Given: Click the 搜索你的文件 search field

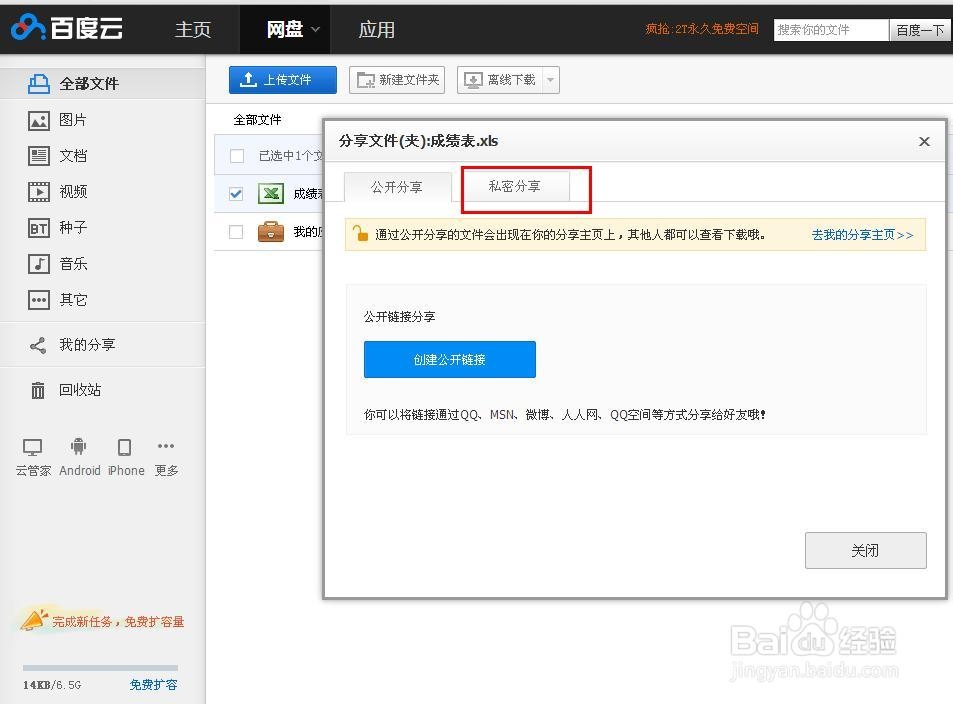Looking at the screenshot, I should click(830, 30).
